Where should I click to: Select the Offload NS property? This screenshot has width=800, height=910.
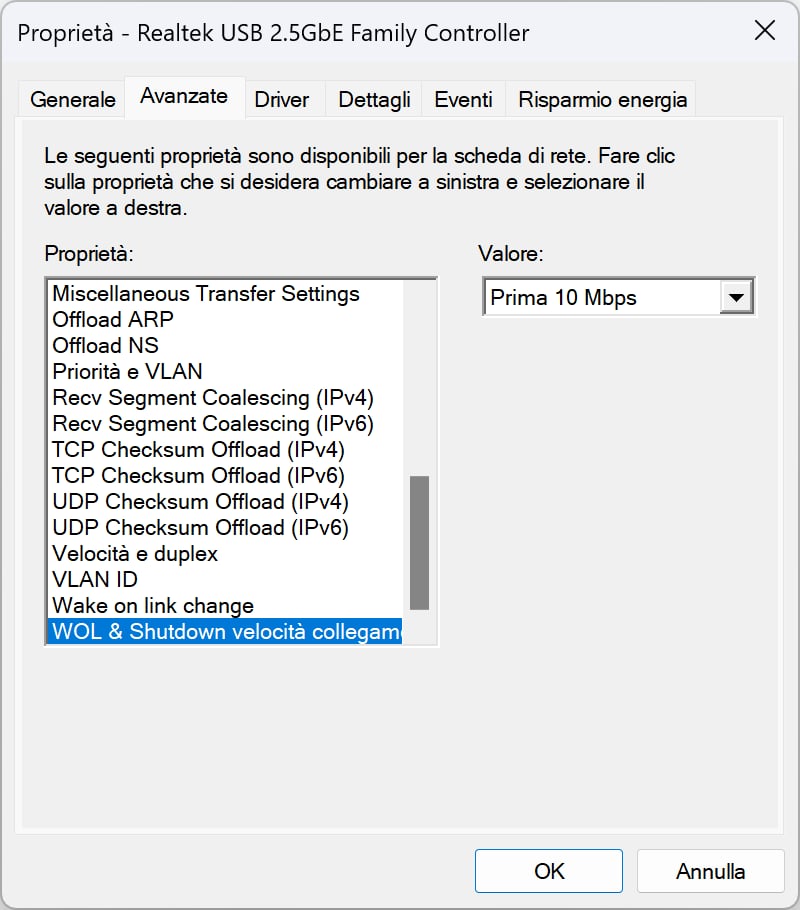[x=225, y=345]
